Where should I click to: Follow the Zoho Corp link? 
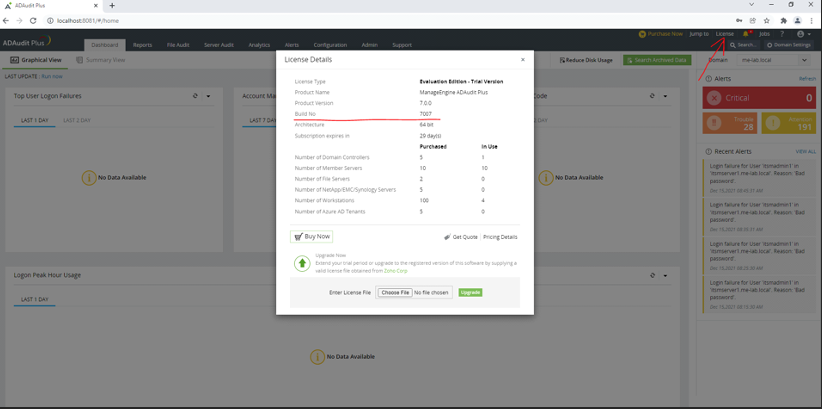click(396, 271)
